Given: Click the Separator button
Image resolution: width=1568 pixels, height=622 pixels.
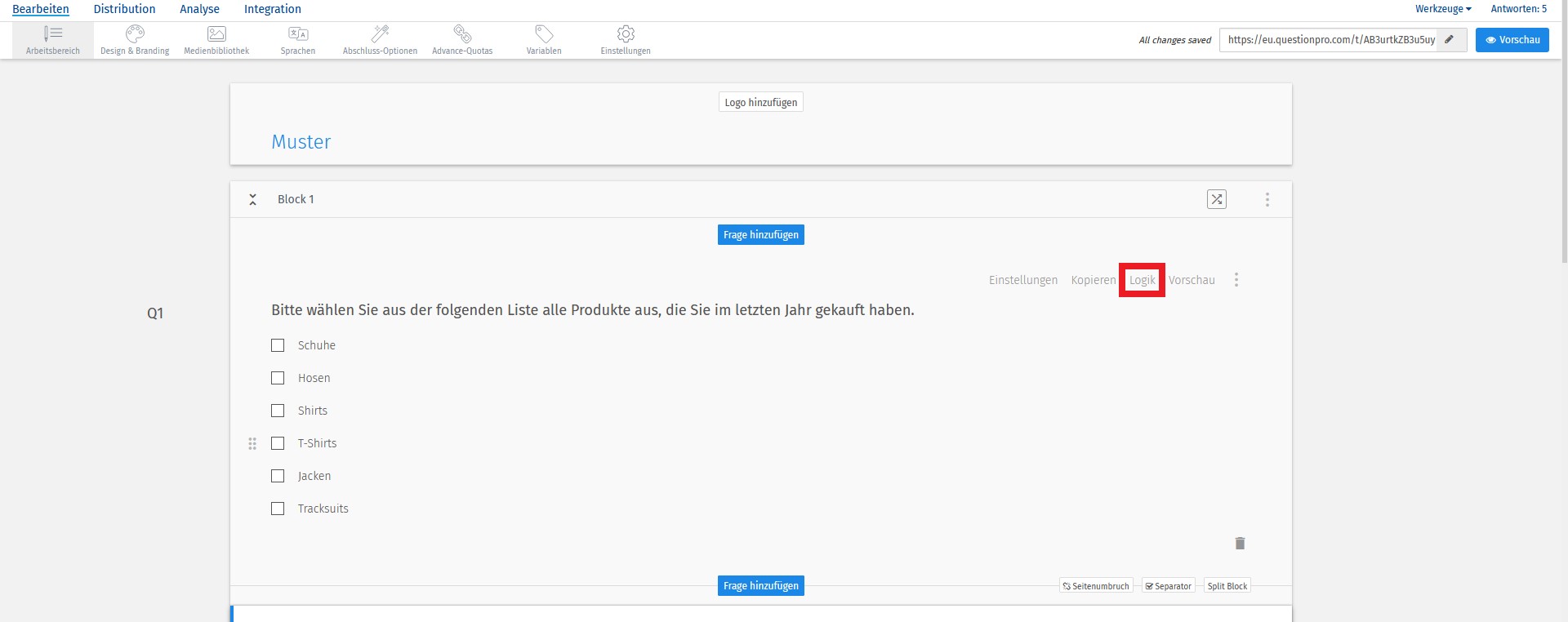Looking at the screenshot, I should 1169,586.
